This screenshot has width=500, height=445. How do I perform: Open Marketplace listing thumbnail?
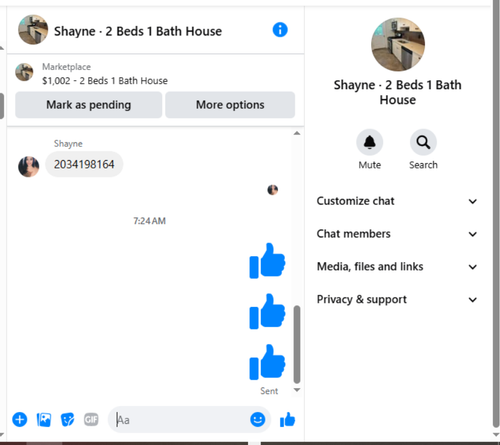[24, 72]
